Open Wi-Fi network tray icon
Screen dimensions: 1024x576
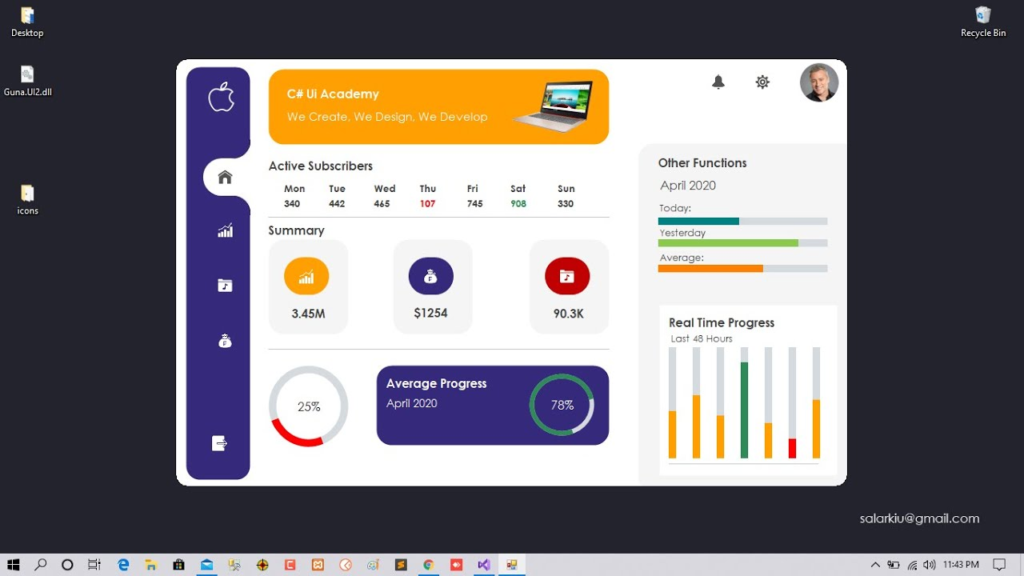point(912,565)
